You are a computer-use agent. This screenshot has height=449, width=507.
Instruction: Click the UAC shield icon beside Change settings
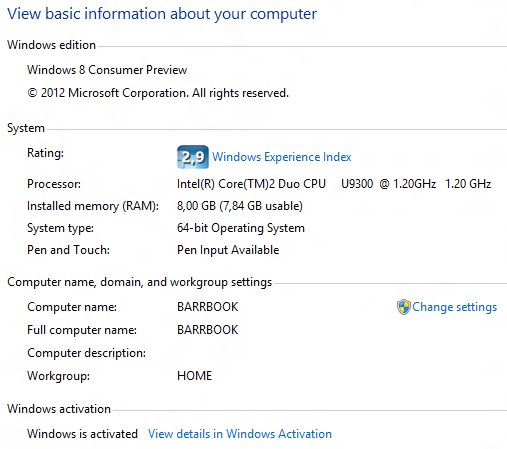(403, 307)
